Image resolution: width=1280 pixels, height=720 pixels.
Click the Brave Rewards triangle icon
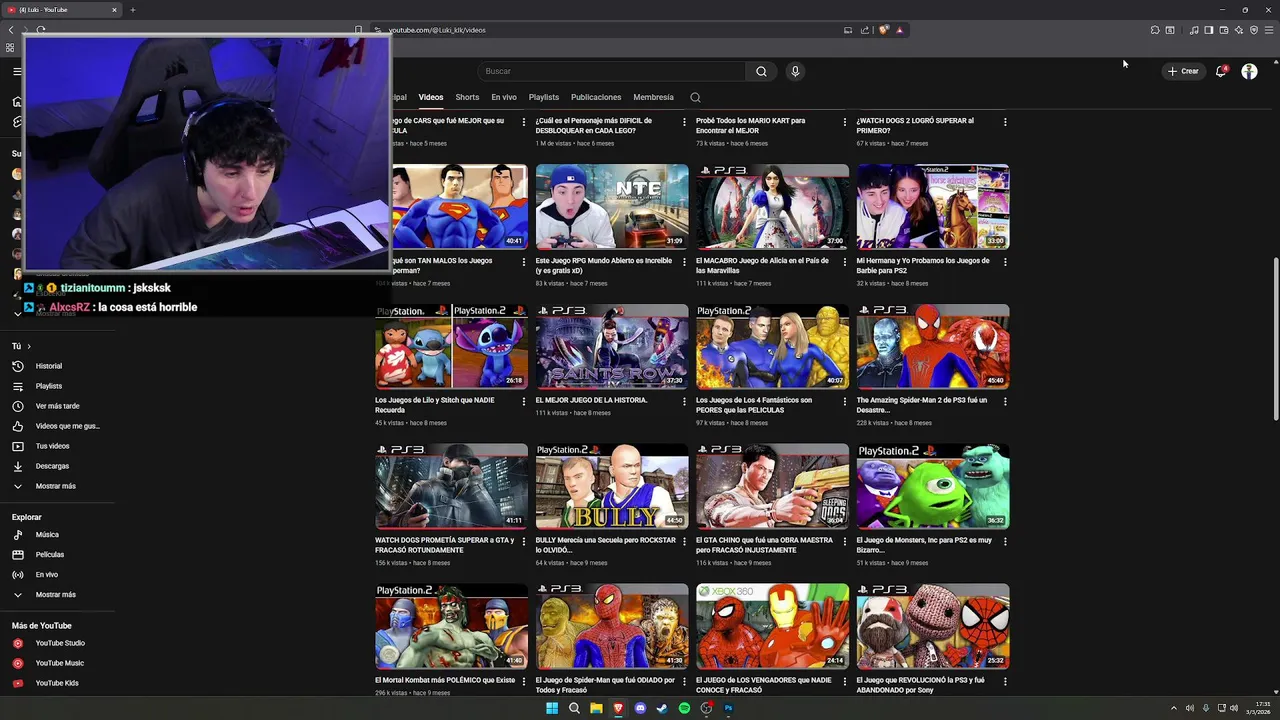tap(899, 30)
